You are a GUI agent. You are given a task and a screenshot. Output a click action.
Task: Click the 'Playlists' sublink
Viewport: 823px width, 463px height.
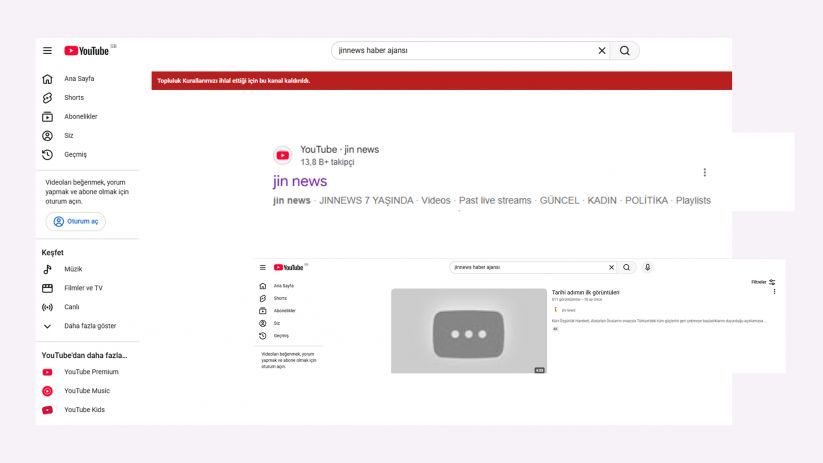[x=693, y=201]
